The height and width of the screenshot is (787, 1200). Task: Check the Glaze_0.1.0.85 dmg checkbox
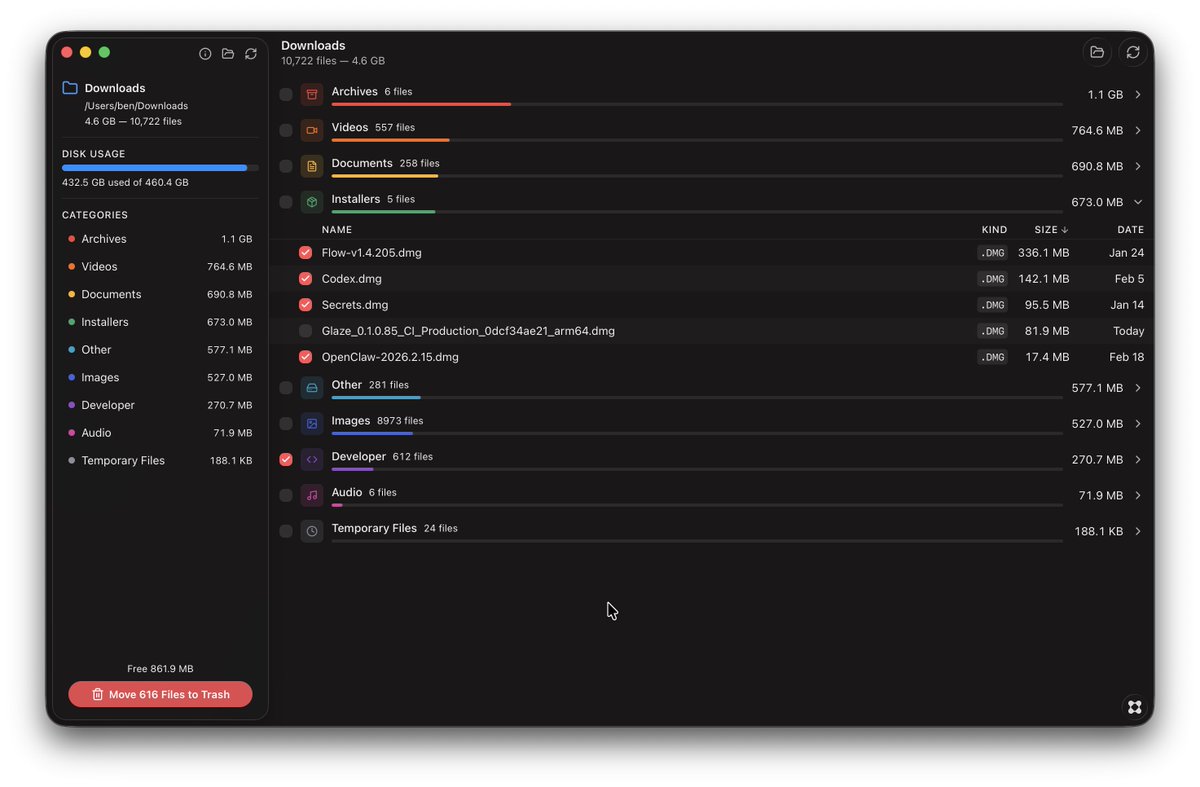(x=306, y=331)
